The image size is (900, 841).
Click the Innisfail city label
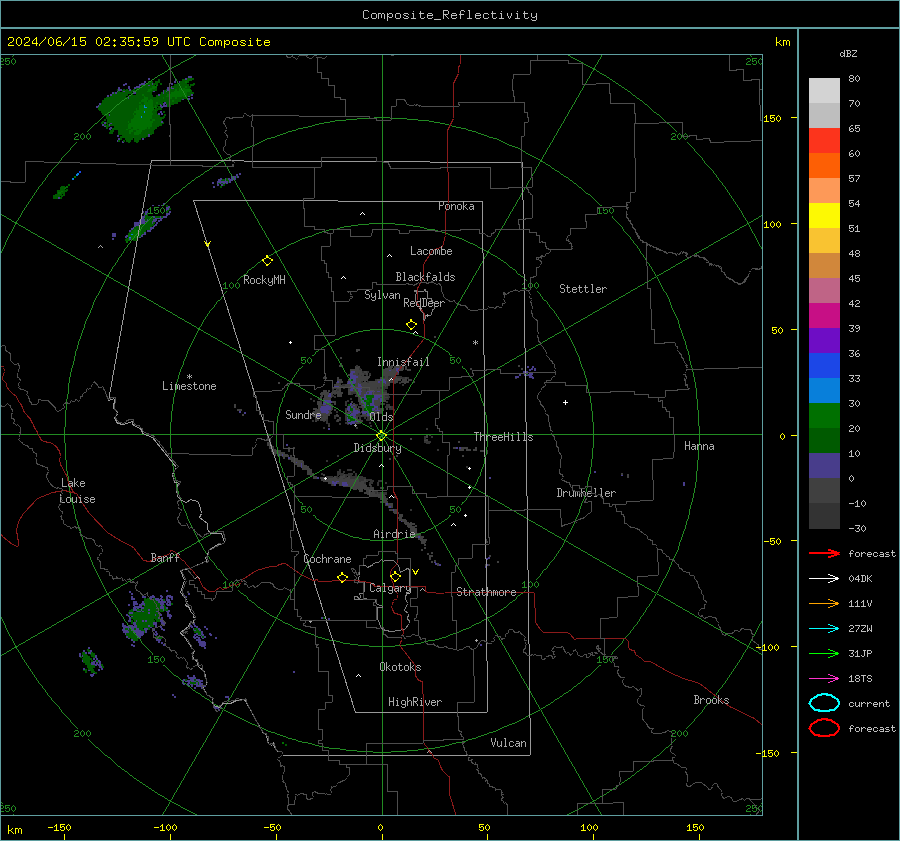pos(403,362)
